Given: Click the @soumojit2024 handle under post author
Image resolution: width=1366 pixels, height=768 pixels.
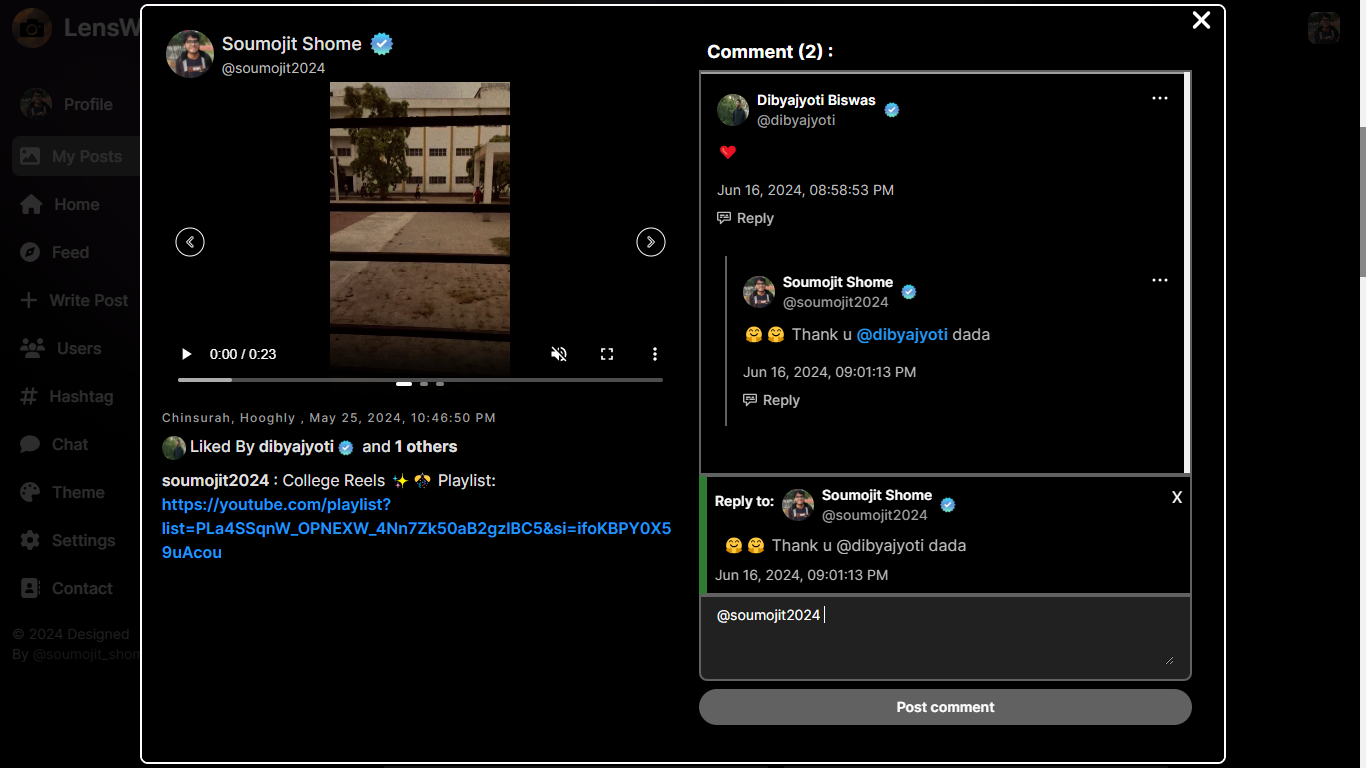Looking at the screenshot, I should (274, 68).
